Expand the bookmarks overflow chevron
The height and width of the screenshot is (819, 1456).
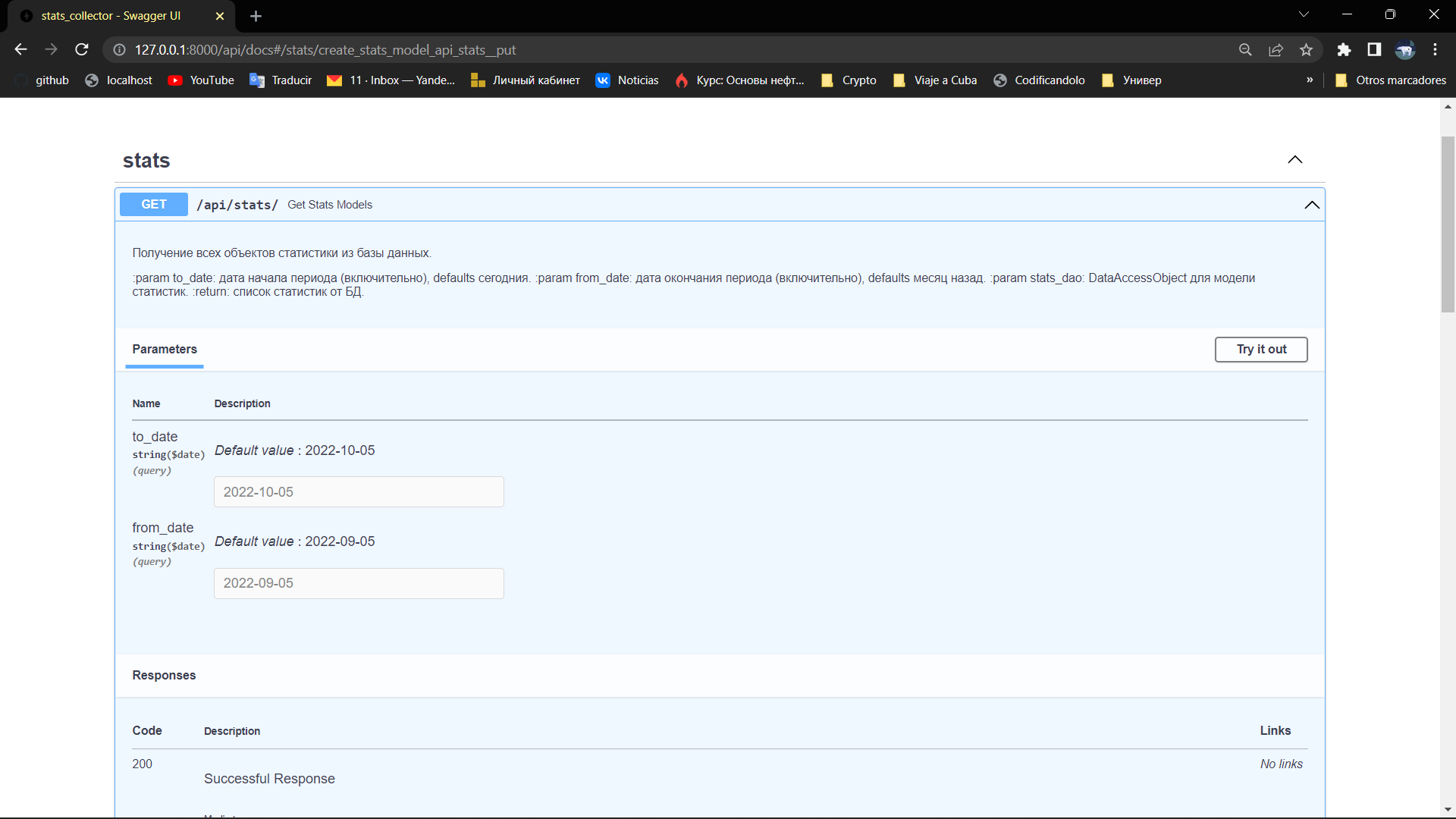(x=1310, y=80)
